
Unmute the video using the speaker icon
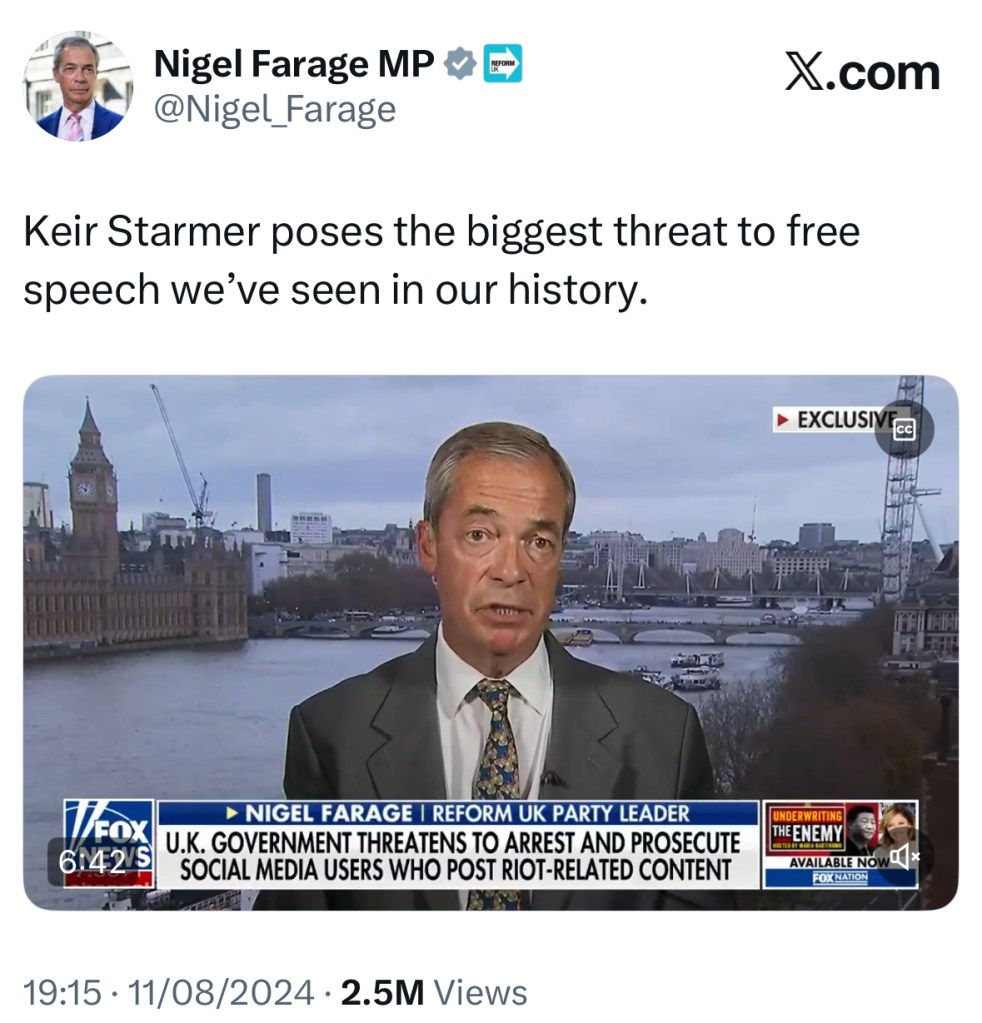[x=905, y=855]
